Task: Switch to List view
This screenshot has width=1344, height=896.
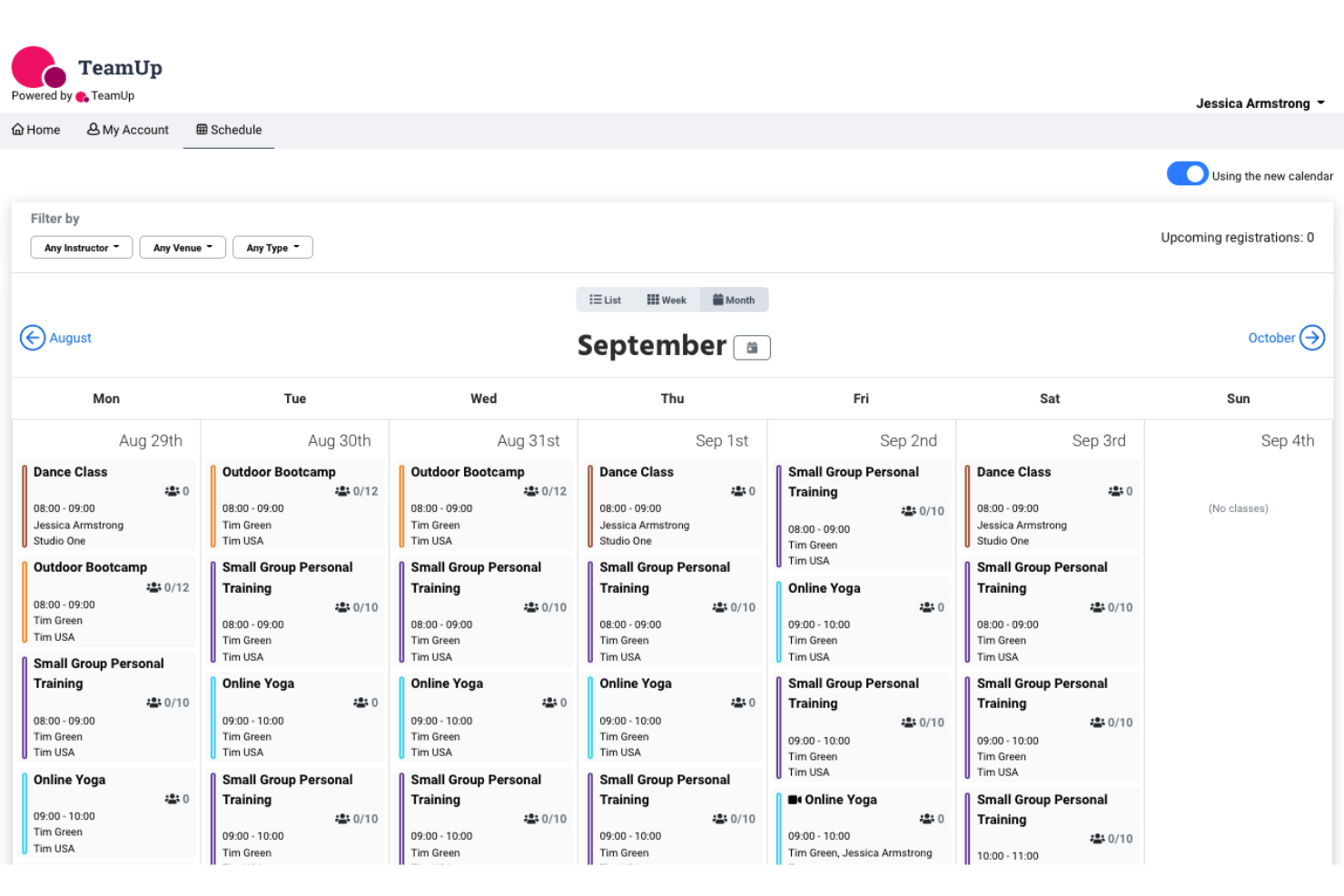Action: tap(604, 299)
